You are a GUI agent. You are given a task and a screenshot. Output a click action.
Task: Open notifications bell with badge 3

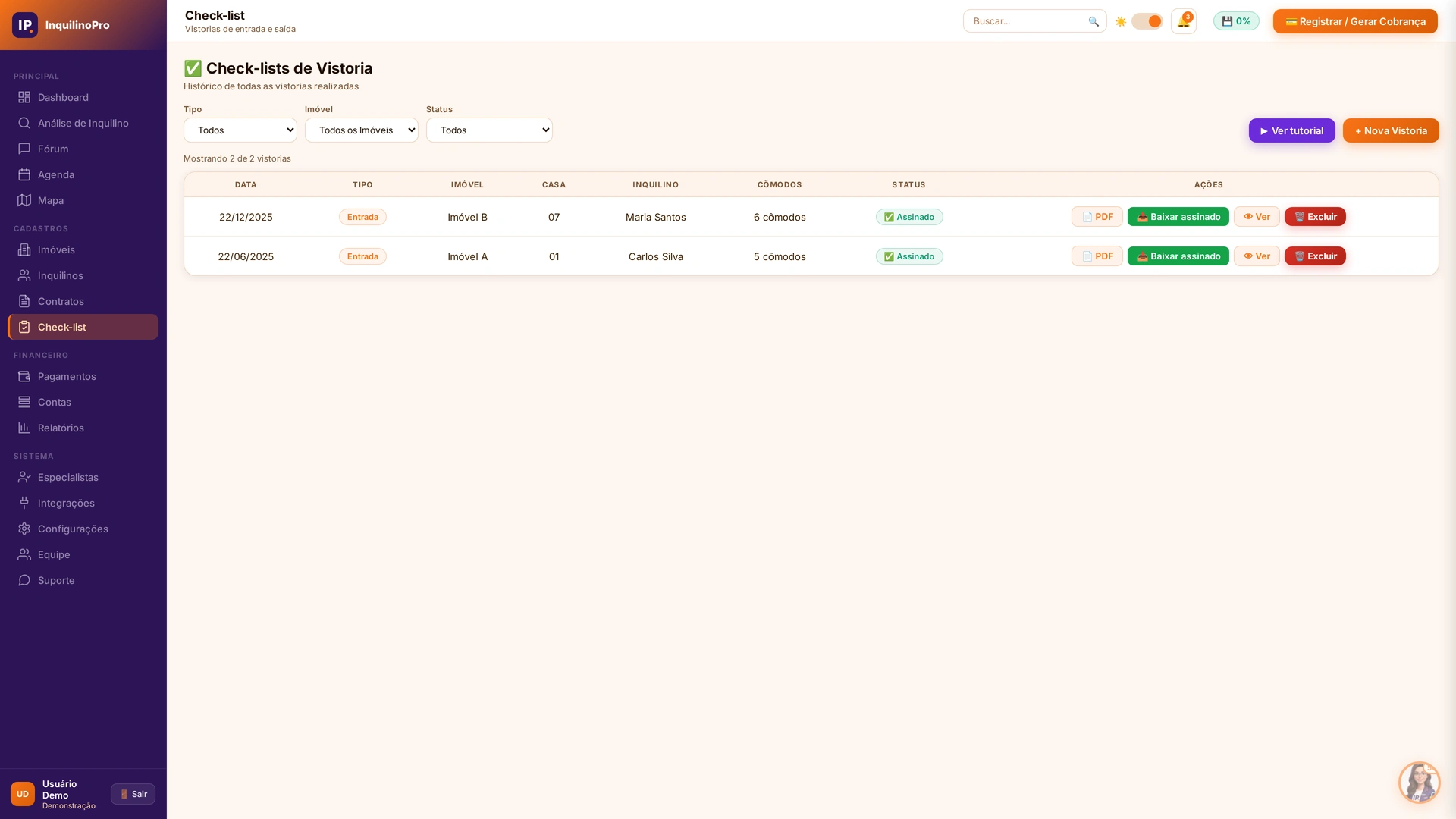(1184, 21)
